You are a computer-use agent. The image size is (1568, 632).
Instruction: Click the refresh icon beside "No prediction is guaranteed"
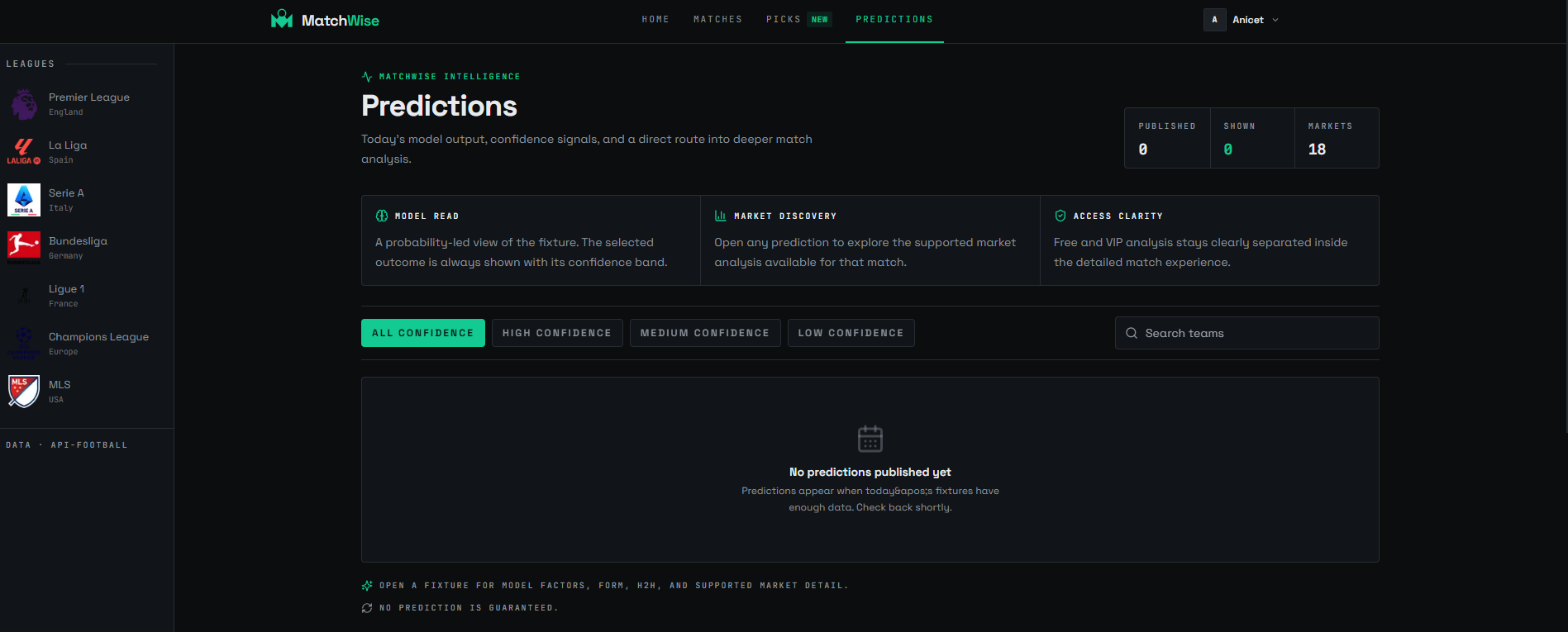pos(367,608)
